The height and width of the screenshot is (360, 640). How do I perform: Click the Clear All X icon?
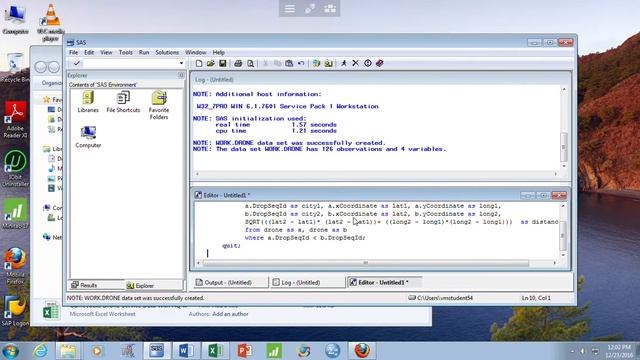click(356, 63)
